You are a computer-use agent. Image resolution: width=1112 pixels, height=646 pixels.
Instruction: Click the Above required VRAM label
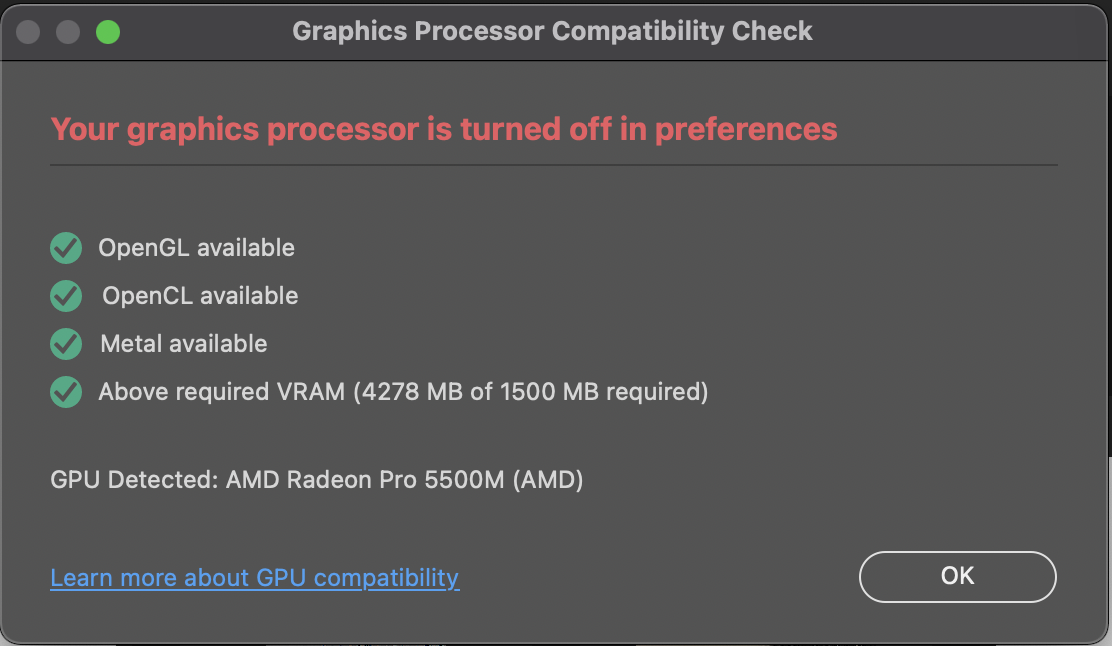(221, 391)
